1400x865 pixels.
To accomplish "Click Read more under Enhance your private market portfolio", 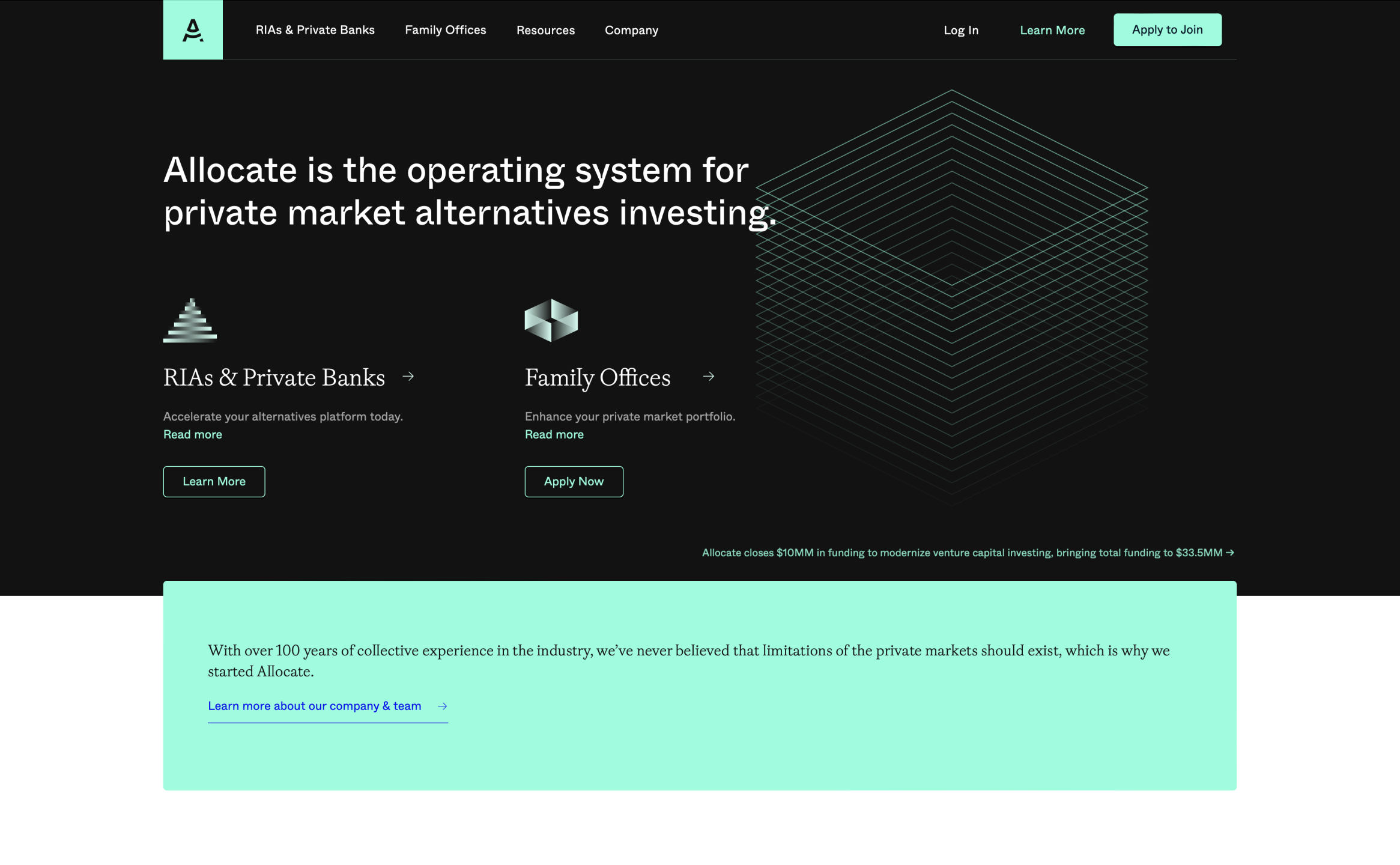I will coord(554,434).
